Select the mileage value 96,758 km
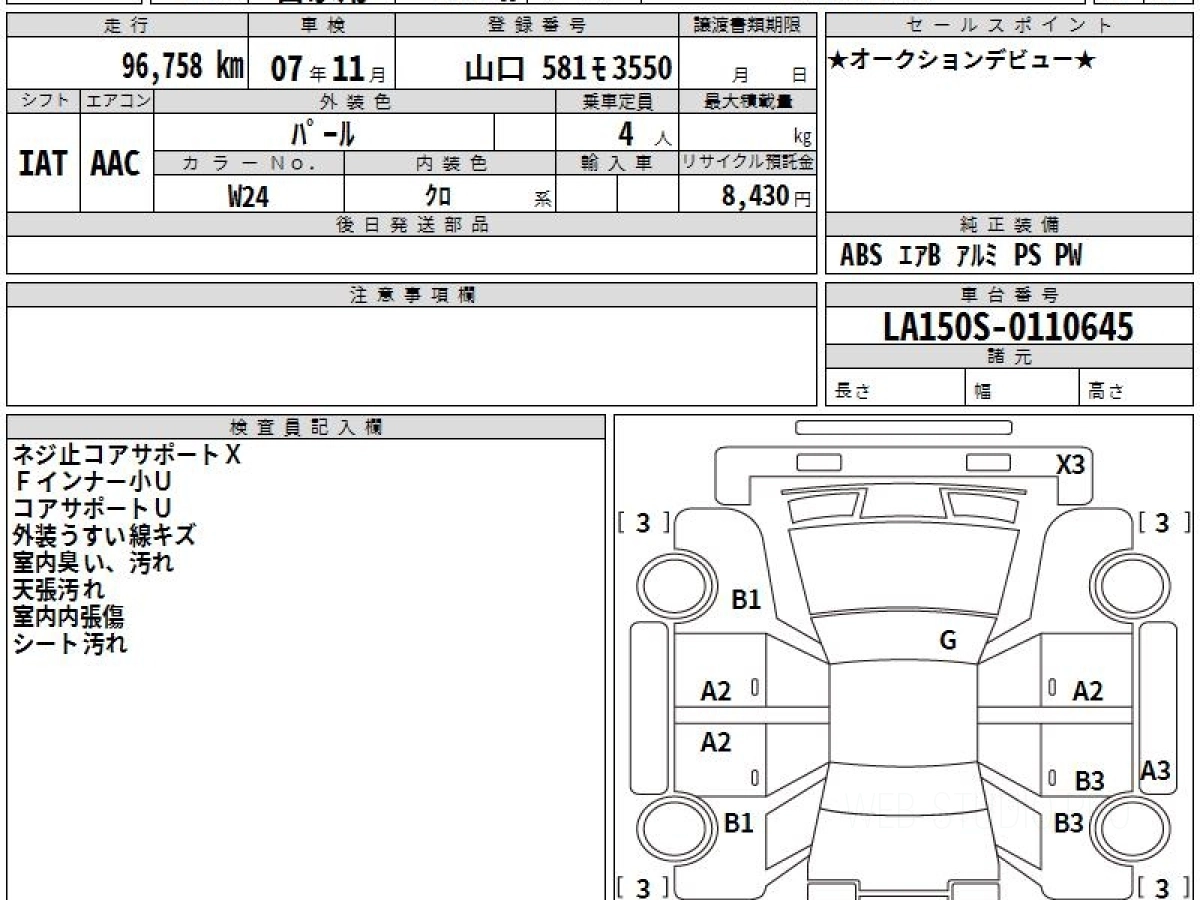The image size is (1200, 900). click(182, 67)
